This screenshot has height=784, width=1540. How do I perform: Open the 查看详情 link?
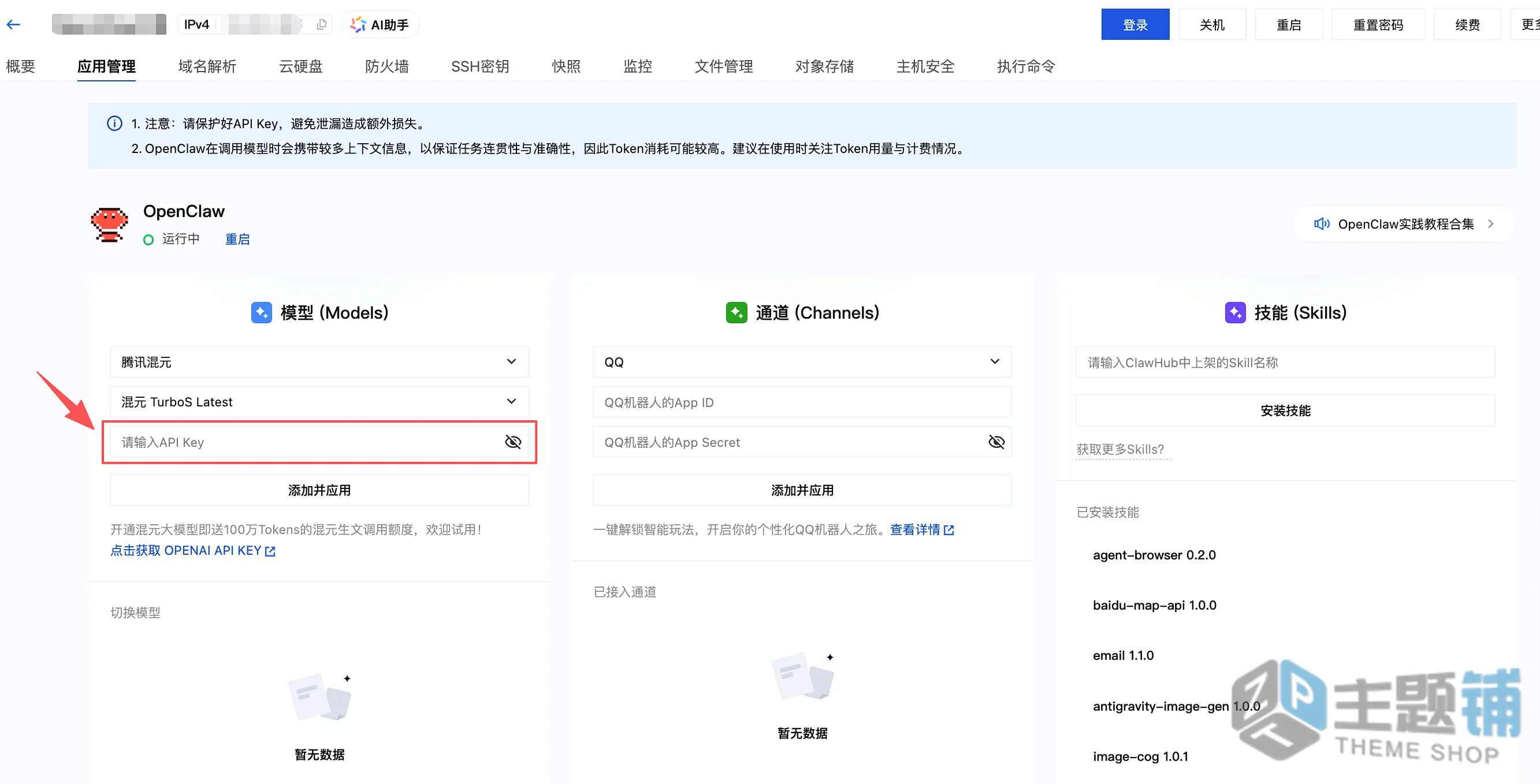click(x=921, y=529)
